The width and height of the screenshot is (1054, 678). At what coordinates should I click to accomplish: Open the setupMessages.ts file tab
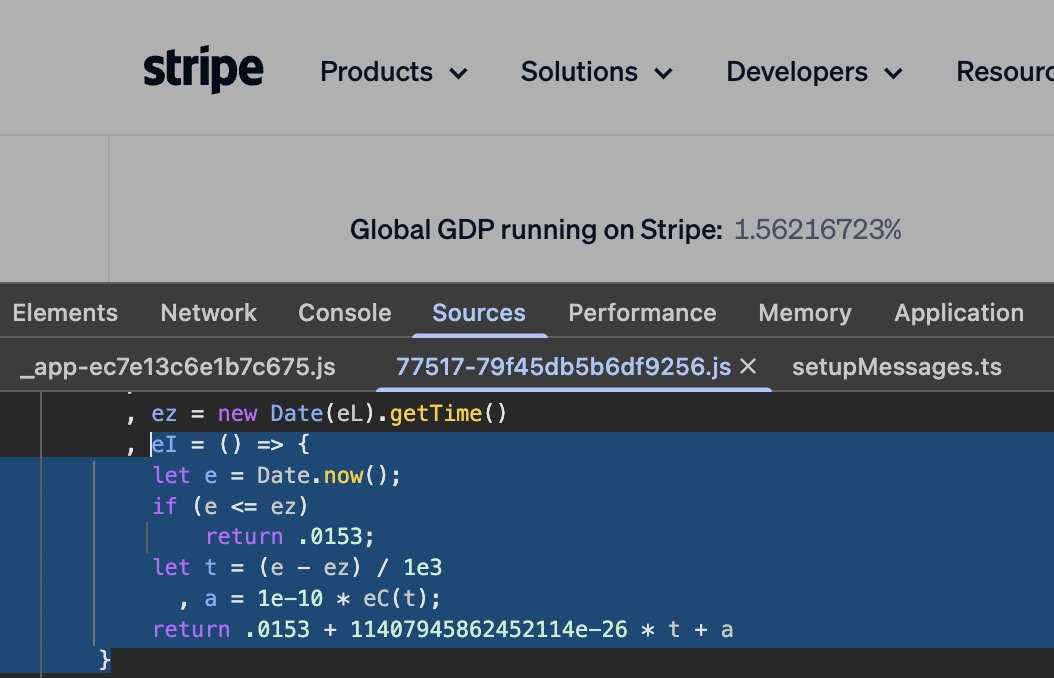pos(897,367)
